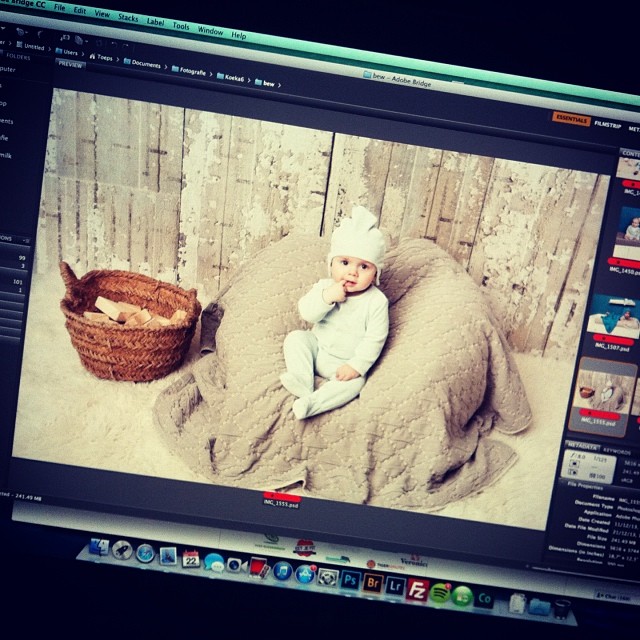
Task: Open the recent files dropdown in toolbar
Action: click(21, 32)
